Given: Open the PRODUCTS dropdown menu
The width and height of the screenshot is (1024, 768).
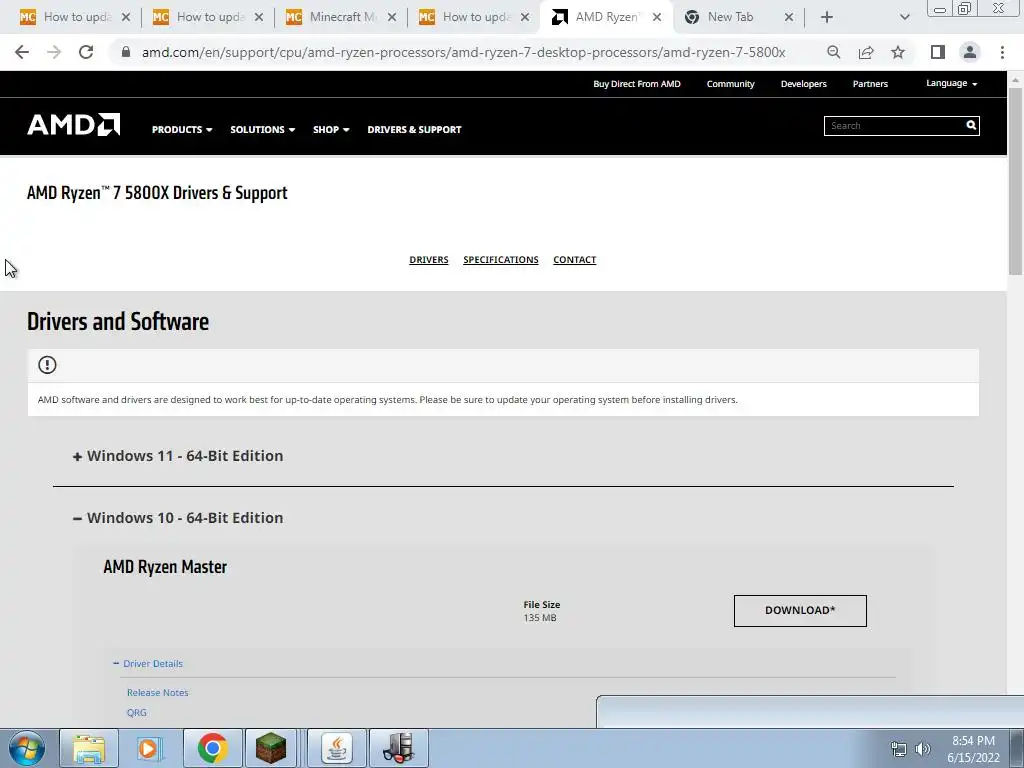Looking at the screenshot, I should click(182, 129).
